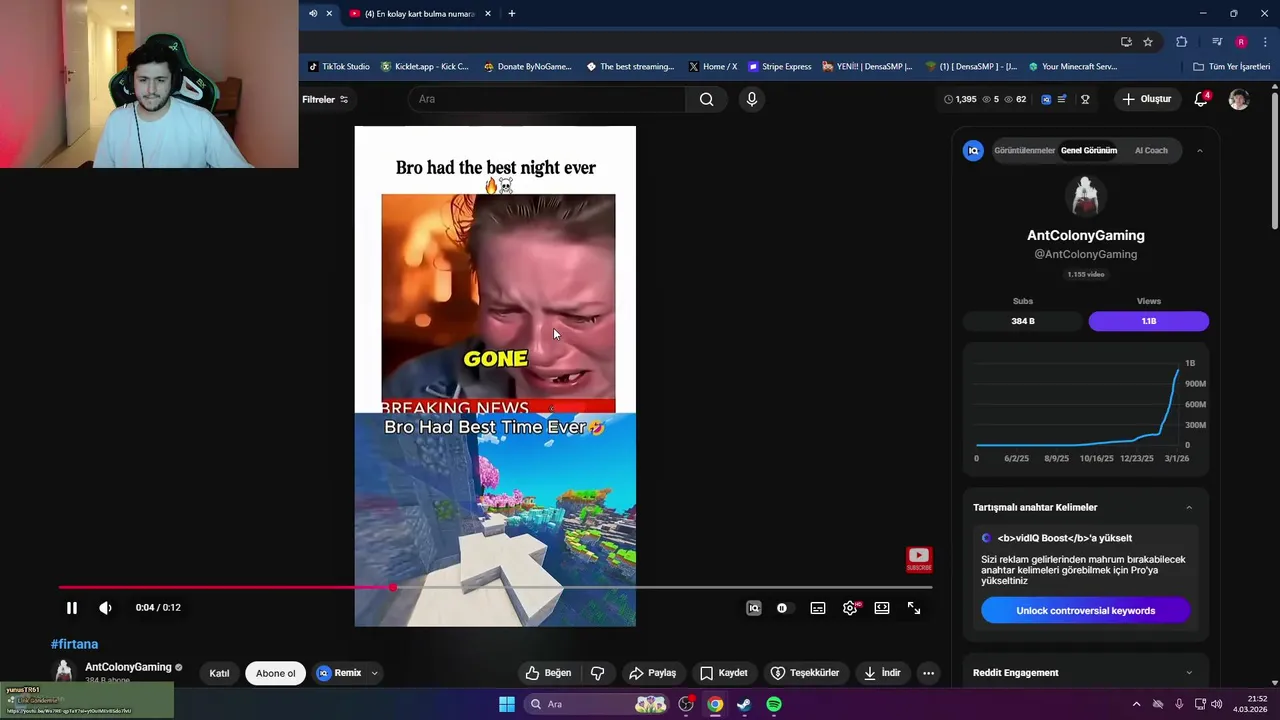Open the TikTok Studio bookmark
The width and height of the screenshot is (1280, 720).
[339, 67]
